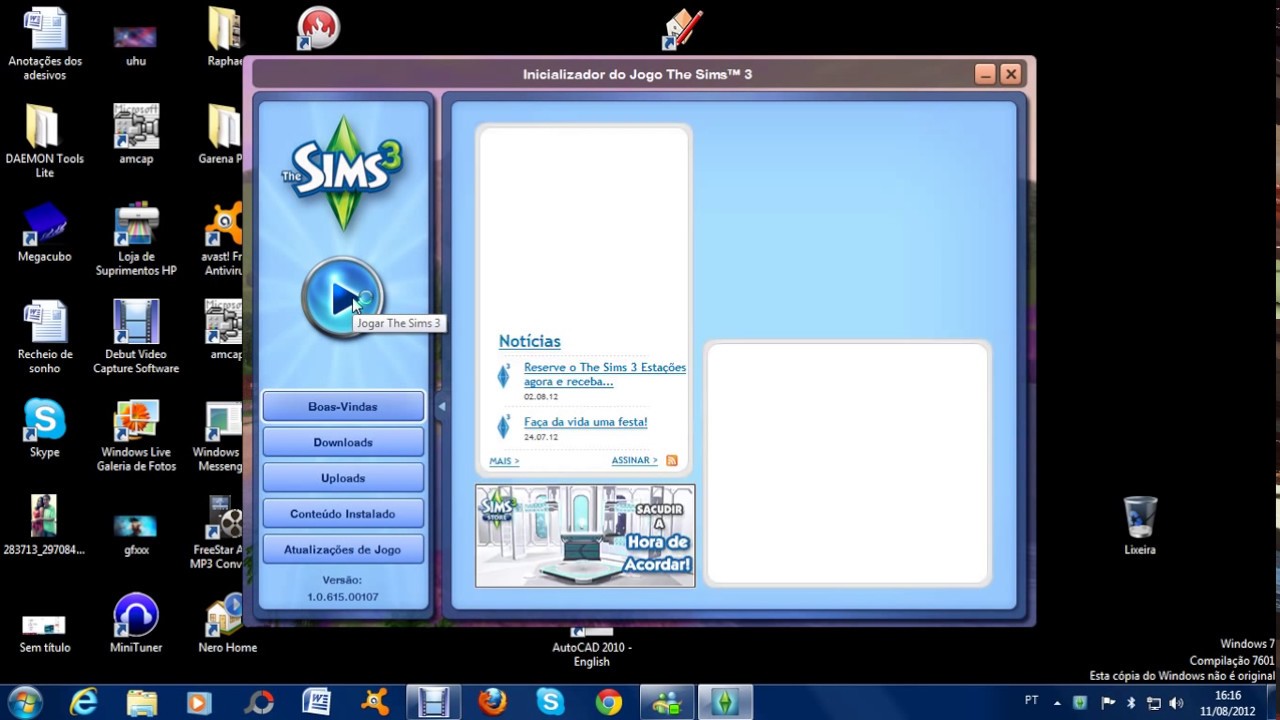Screen dimensions: 1280x720
Task: Open Windows Media Player from taskbar
Action: tap(199, 703)
